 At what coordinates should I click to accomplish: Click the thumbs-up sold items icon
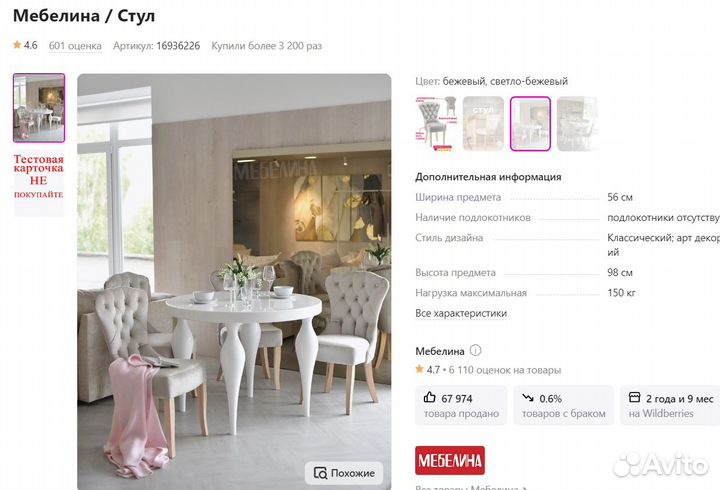coord(429,397)
